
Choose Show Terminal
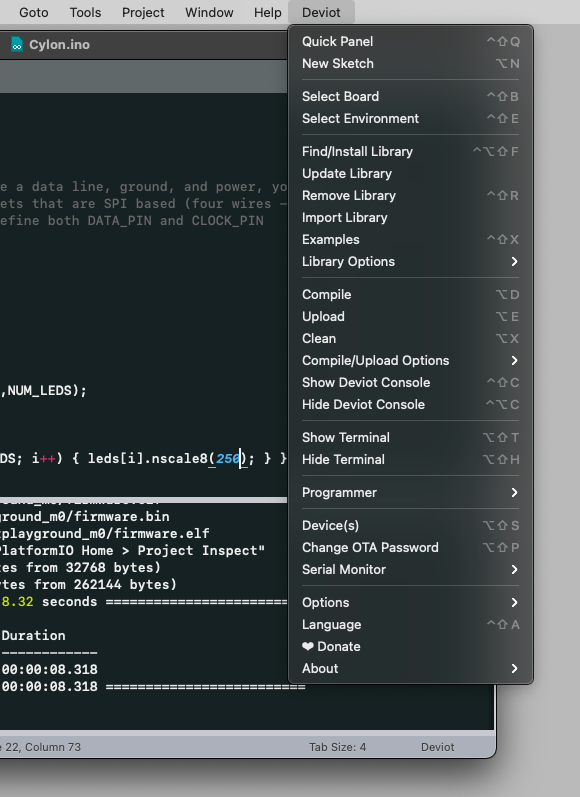pyautogui.click(x=410, y=438)
